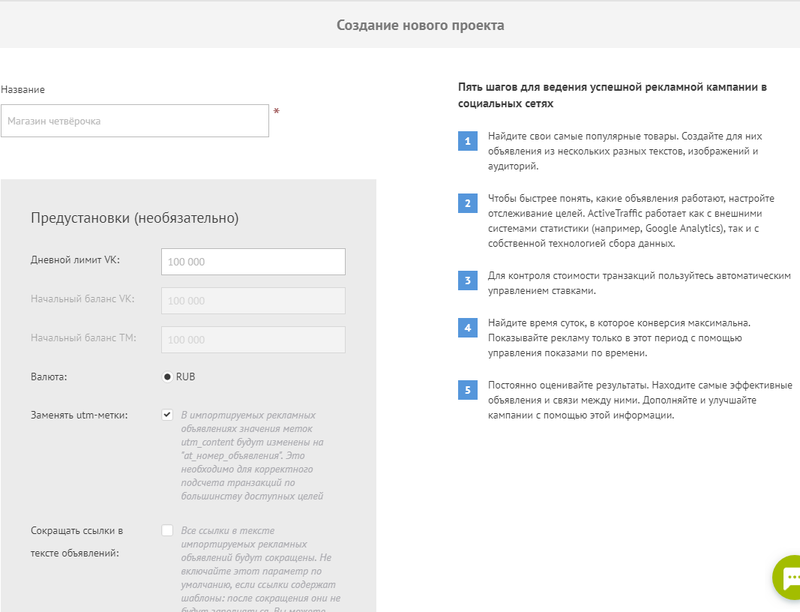Click the 'Дневной лимит VK' input field

click(x=253, y=262)
